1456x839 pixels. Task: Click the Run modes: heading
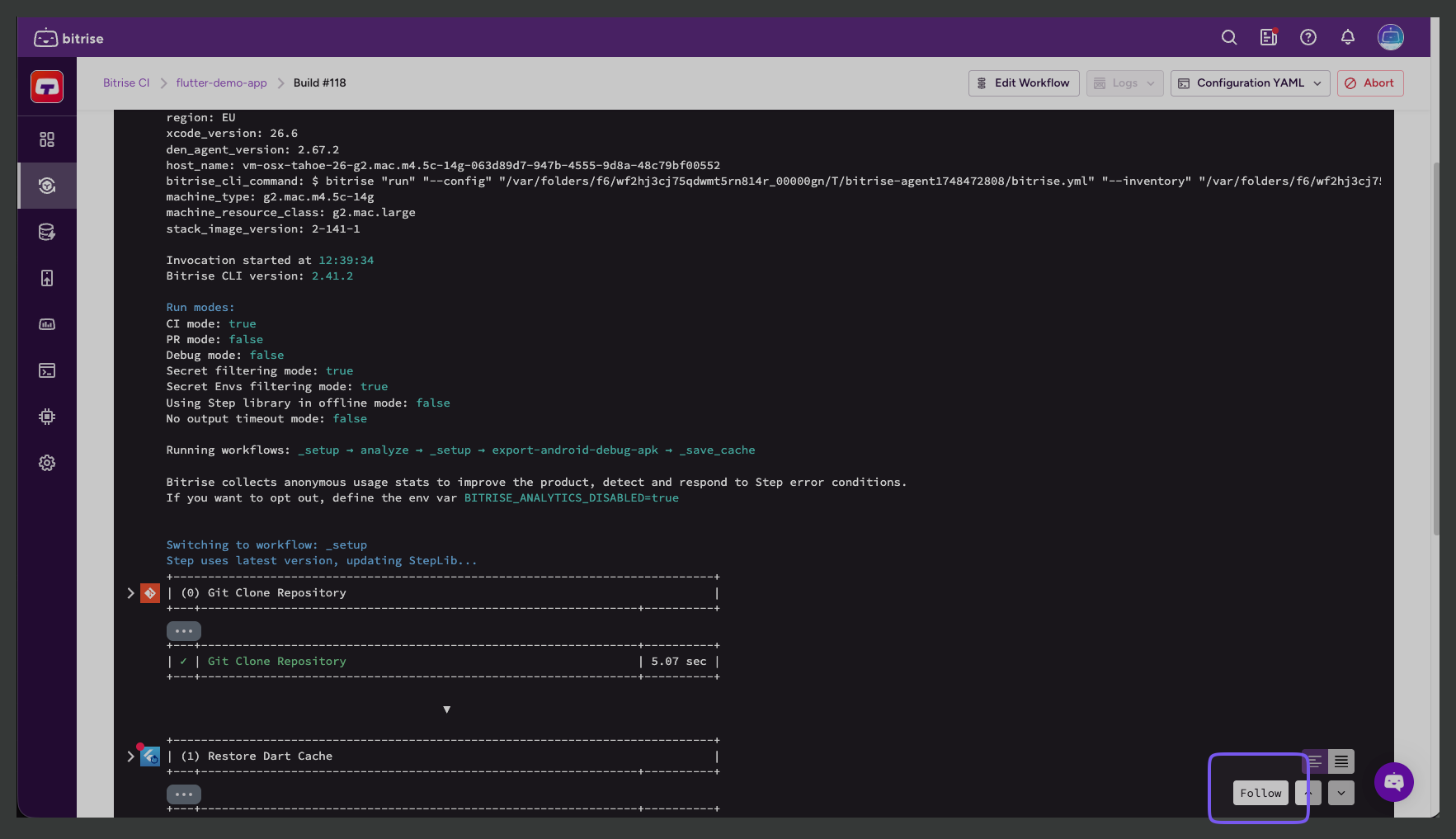pos(200,307)
